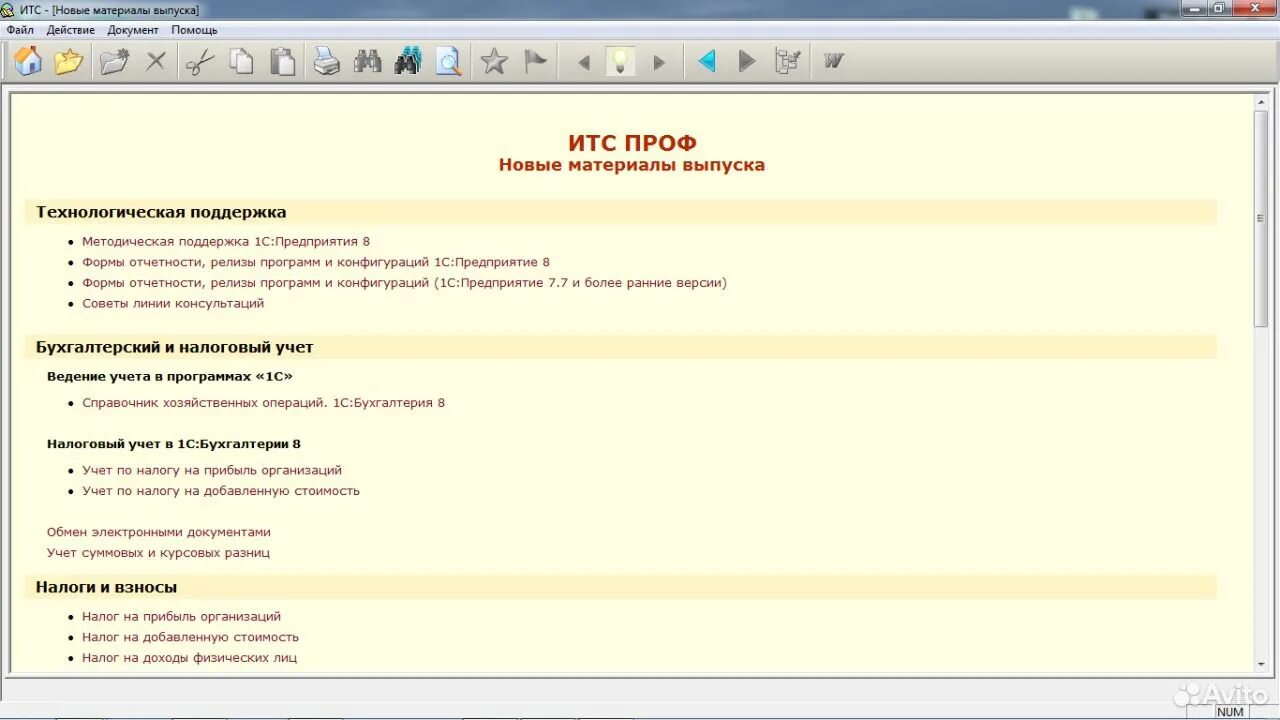Click the gray binoculars search icon
The width and height of the screenshot is (1280, 720).
click(368, 62)
